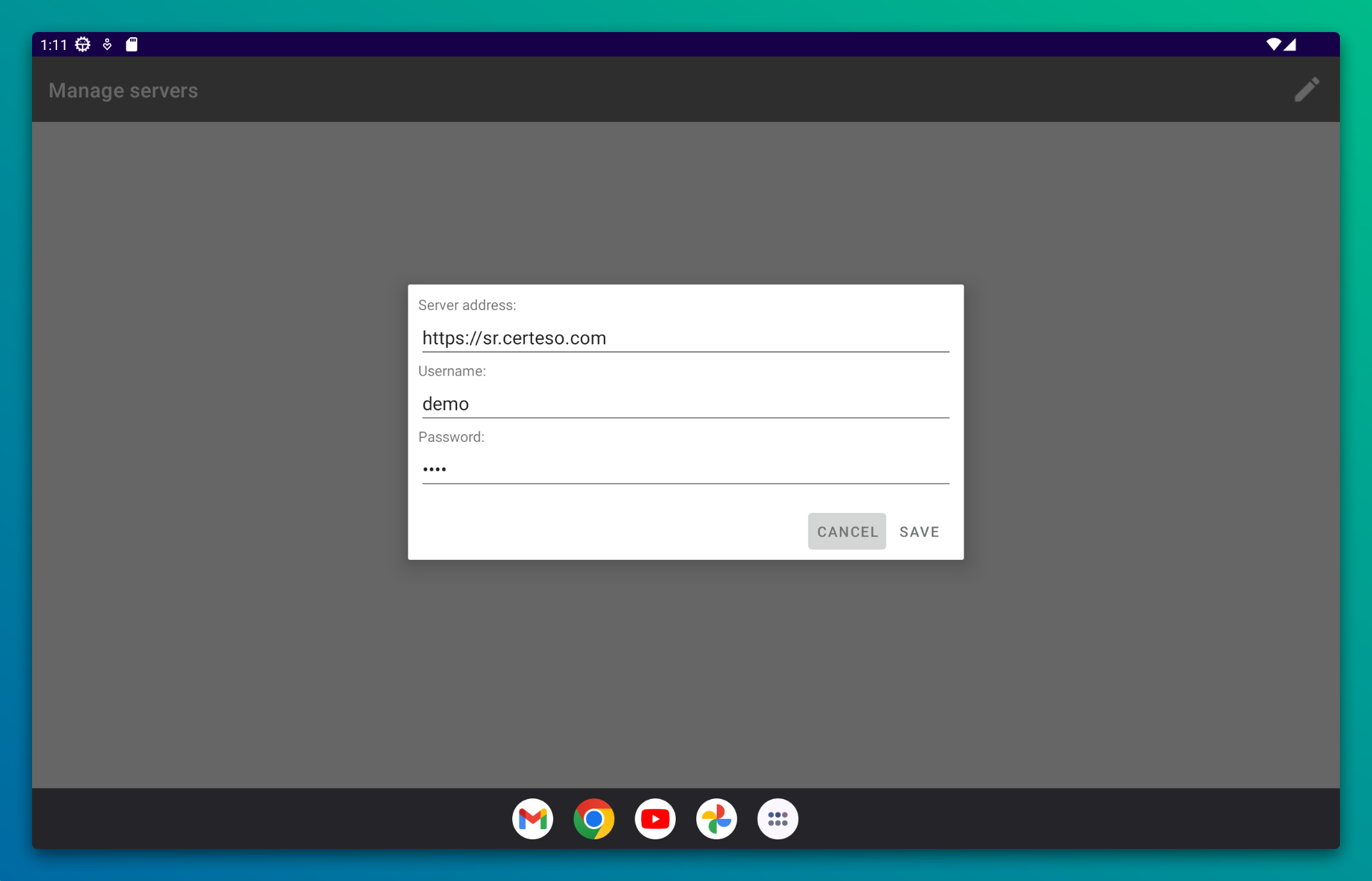The height and width of the screenshot is (881, 1372).
Task: Click the pencil edit icon in the header
Action: pyautogui.click(x=1306, y=90)
